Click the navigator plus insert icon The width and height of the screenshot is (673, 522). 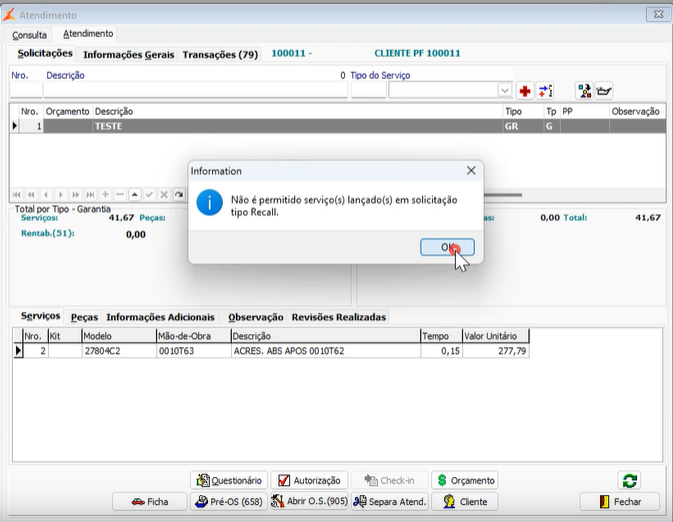pyautogui.click(x=105, y=195)
